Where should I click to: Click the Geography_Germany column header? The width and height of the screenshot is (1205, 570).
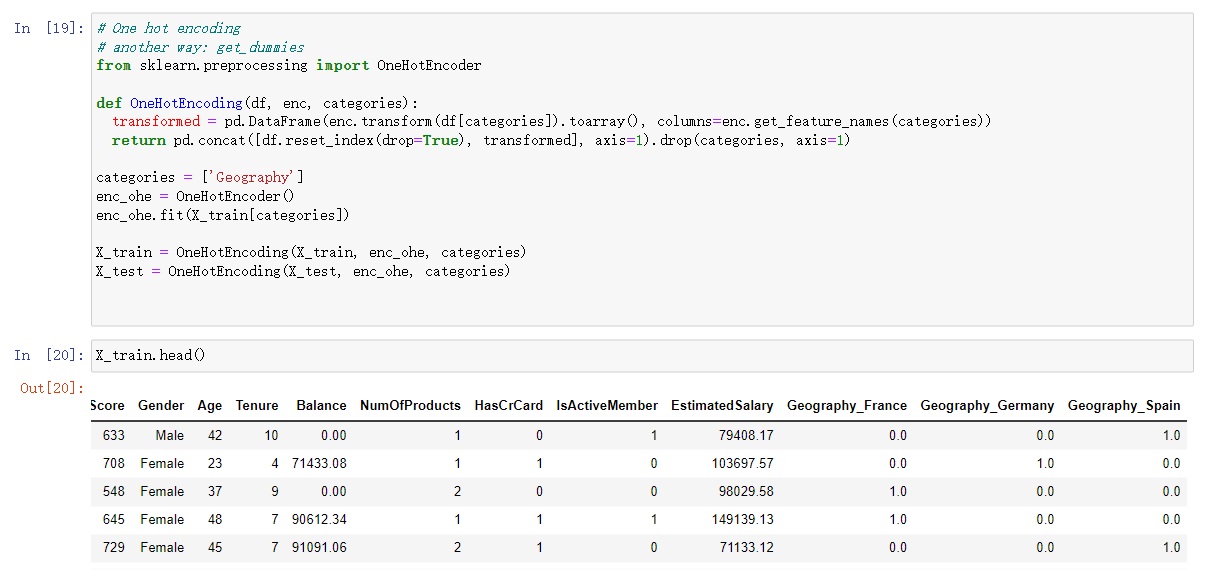pyautogui.click(x=987, y=405)
